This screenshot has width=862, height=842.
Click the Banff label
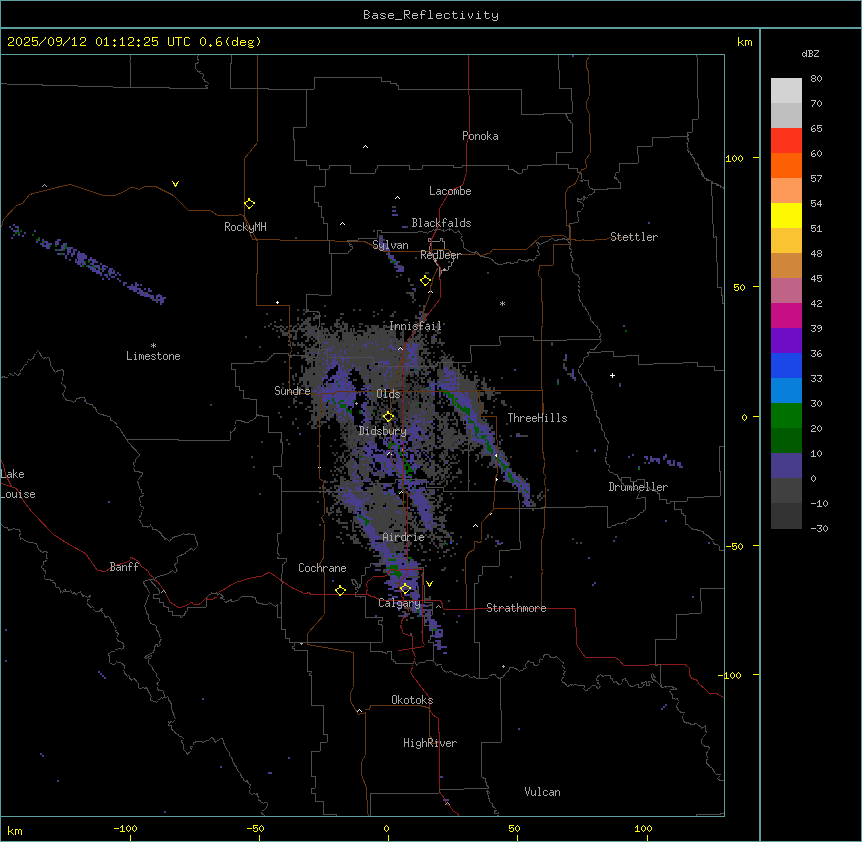[x=124, y=567]
